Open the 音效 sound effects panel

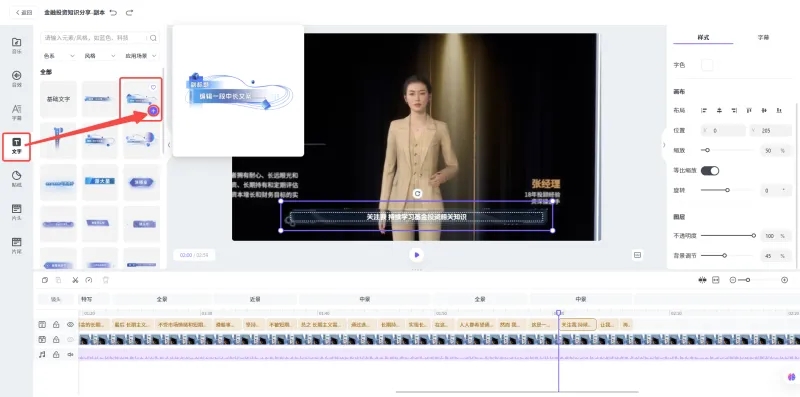click(x=16, y=79)
